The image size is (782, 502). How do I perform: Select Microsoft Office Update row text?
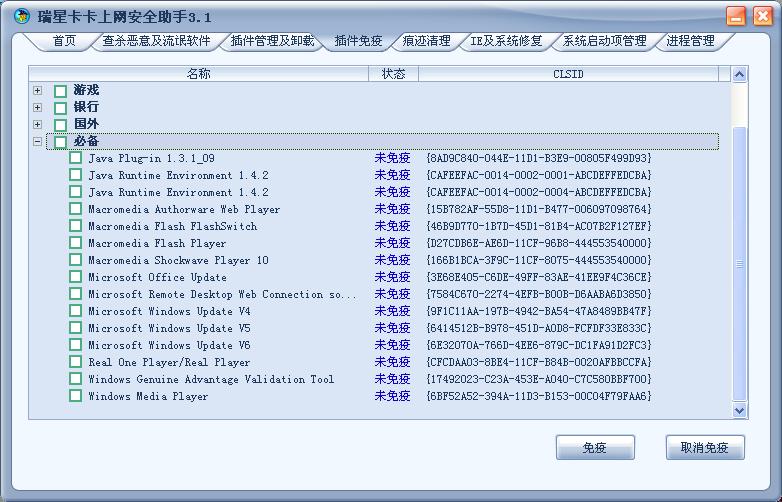coord(158,277)
